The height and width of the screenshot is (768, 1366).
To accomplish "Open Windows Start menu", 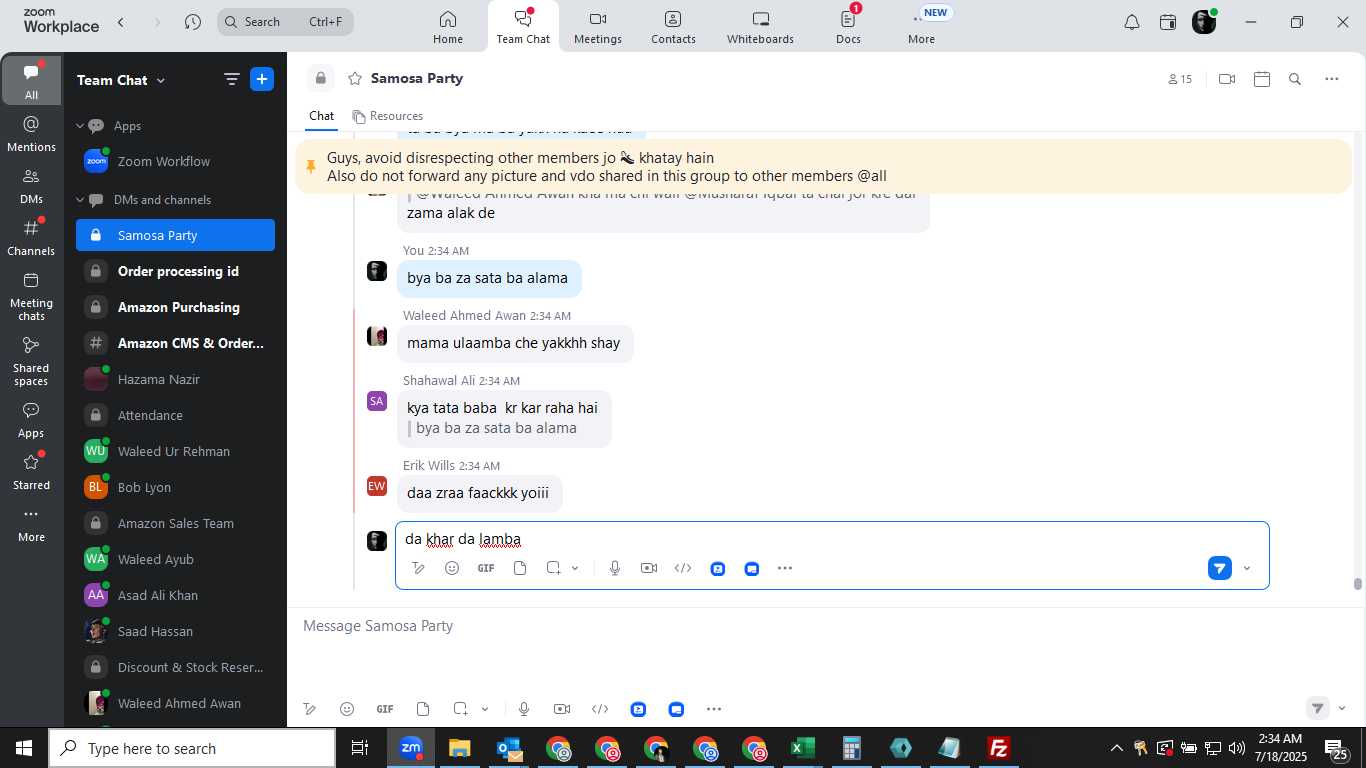I will 24,748.
